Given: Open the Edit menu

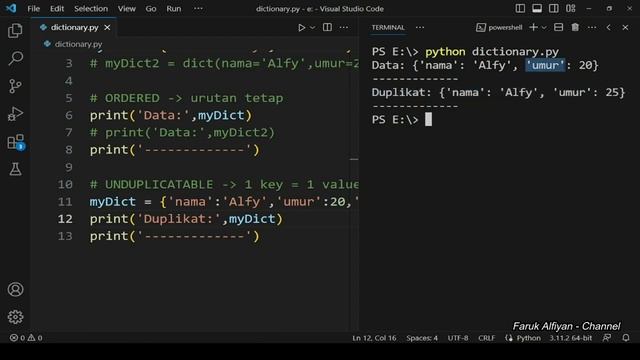Looking at the screenshot, I should 57,9.
